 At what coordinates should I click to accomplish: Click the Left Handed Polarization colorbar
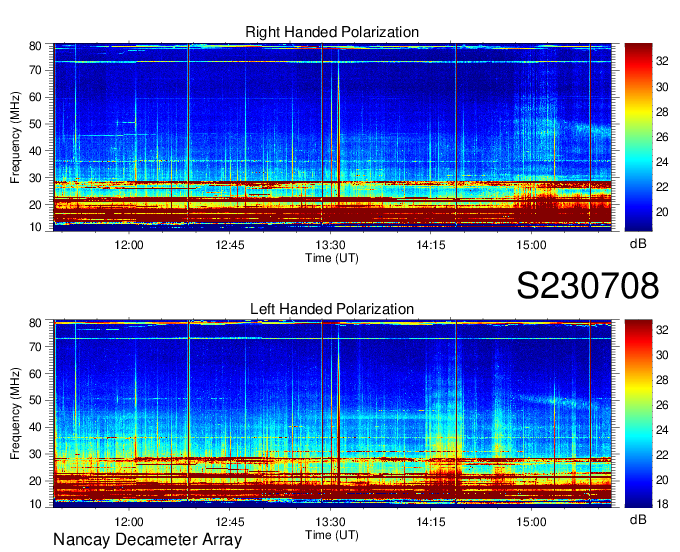(638, 414)
